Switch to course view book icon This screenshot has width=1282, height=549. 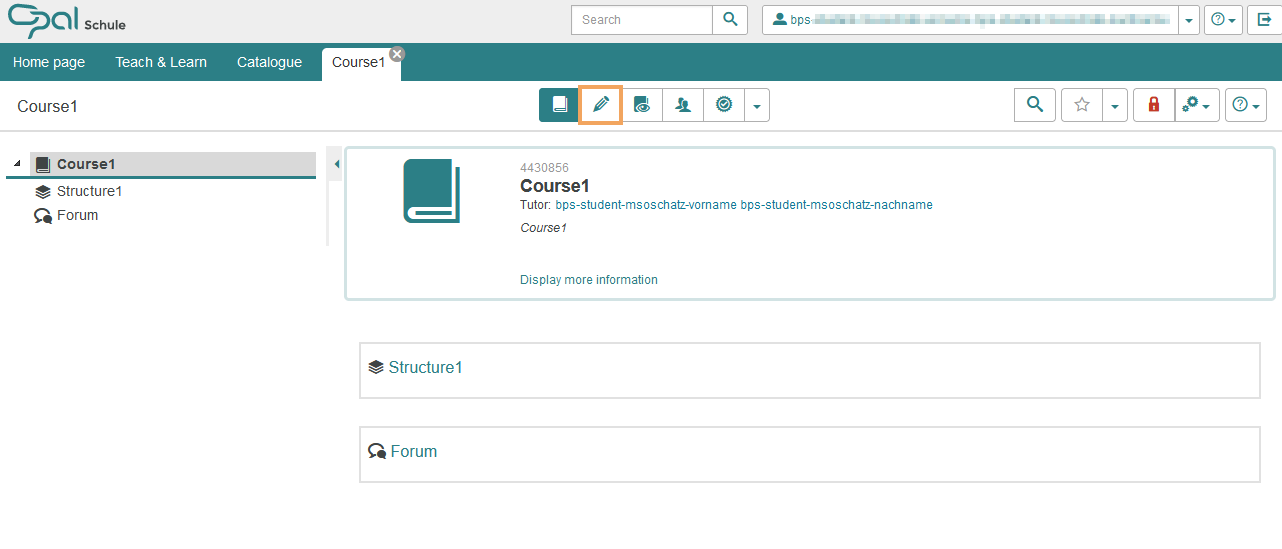click(559, 105)
